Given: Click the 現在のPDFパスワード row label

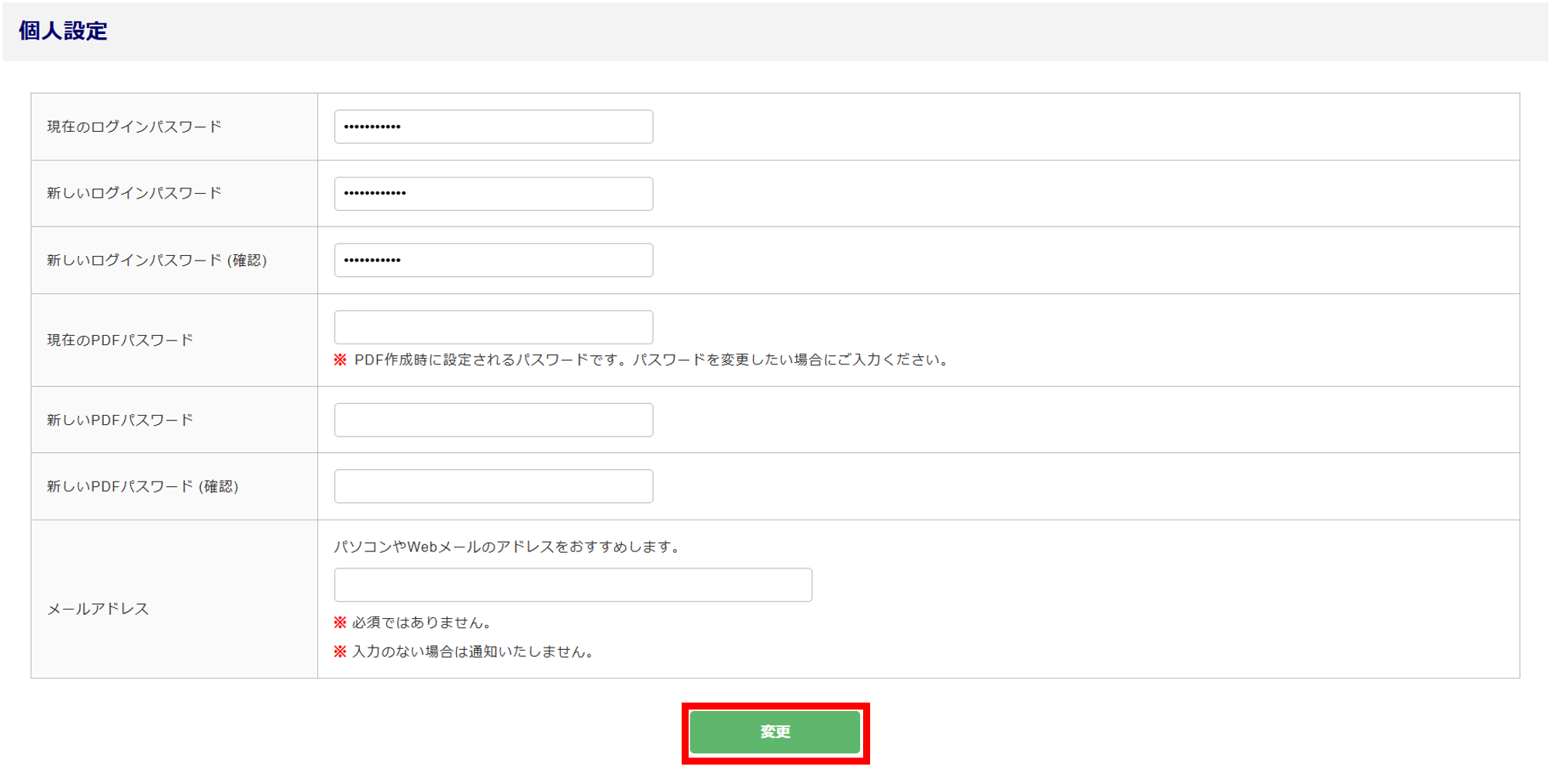Looking at the screenshot, I should tap(120, 340).
